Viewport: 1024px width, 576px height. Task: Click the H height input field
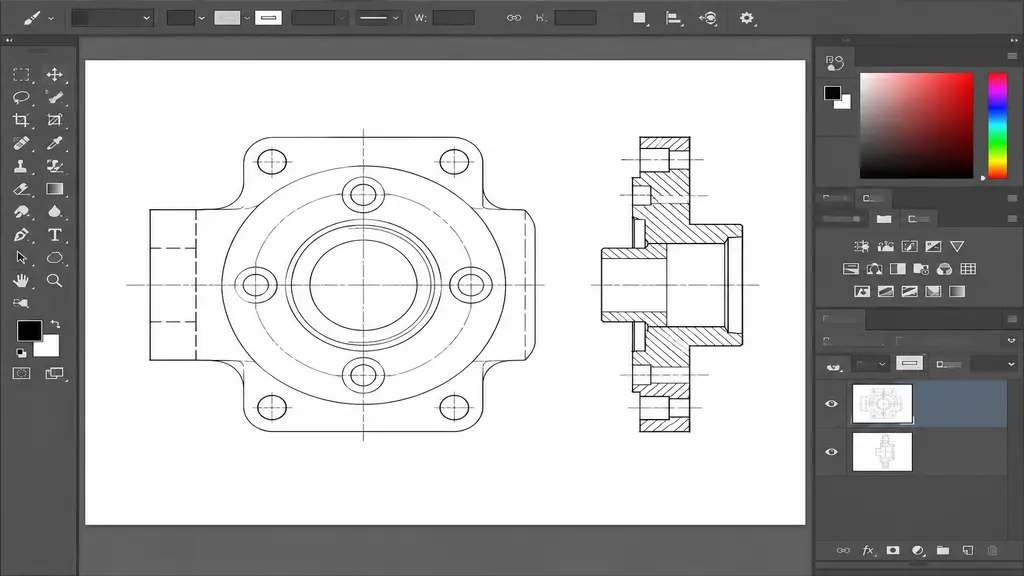pyautogui.click(x=575, y=18)
